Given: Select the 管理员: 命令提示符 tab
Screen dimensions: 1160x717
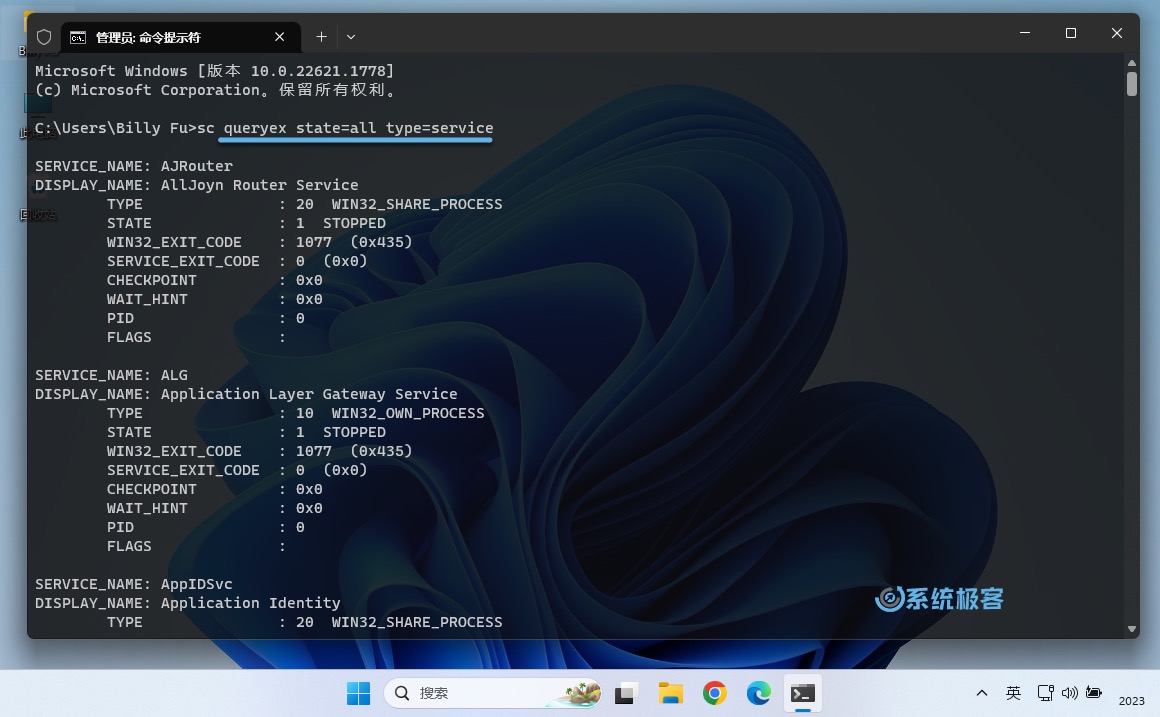Looking at the screenshot, I should coord(181,37).
